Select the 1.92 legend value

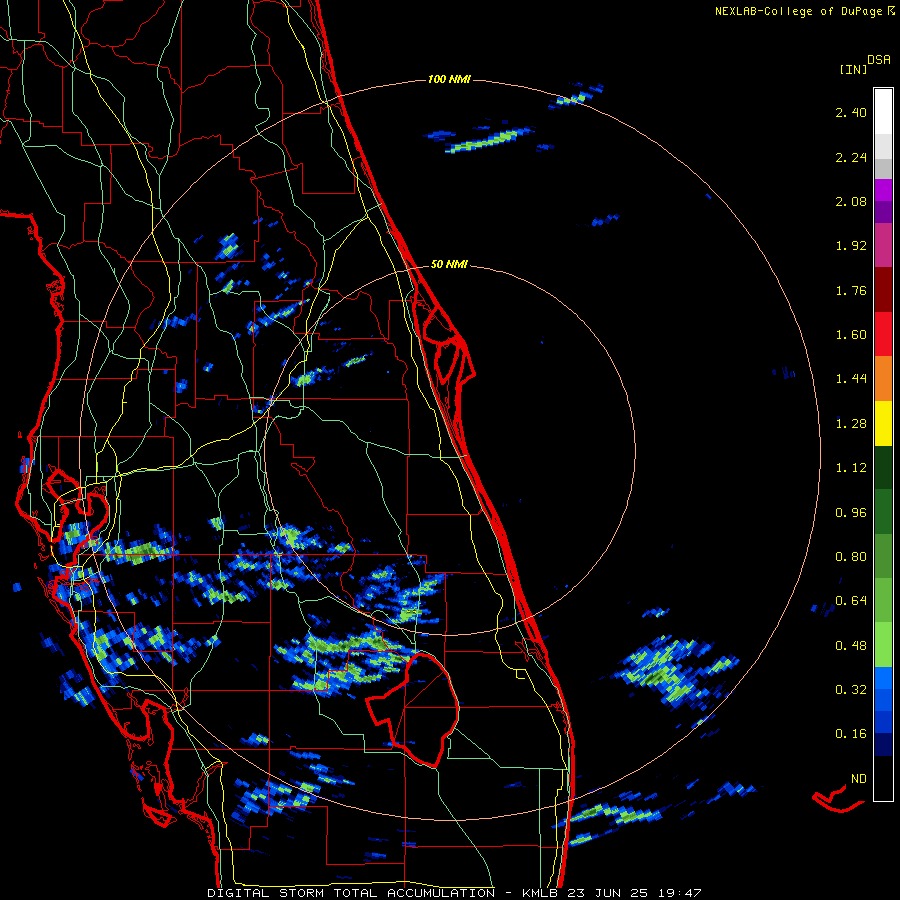[x=851, y=246]
